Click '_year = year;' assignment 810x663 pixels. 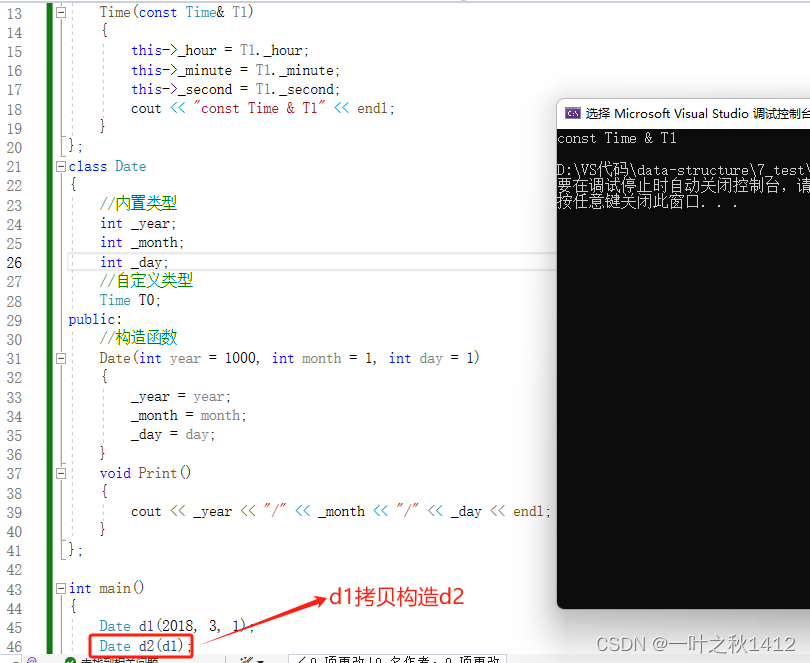[x=181, y=397]
